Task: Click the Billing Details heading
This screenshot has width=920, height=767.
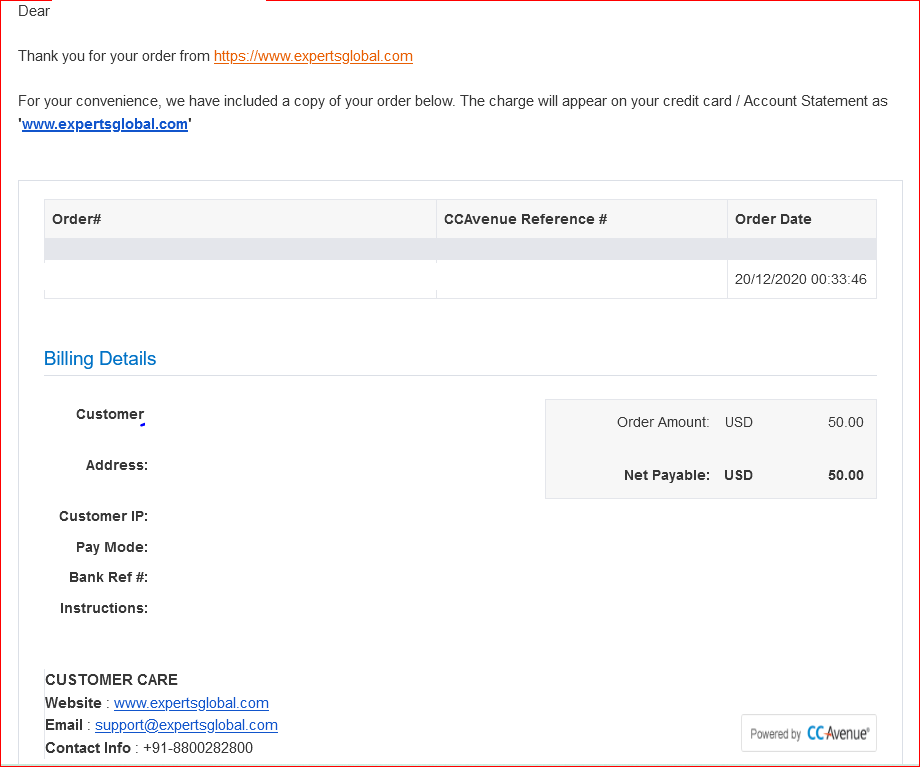Action: click(100, 359)
